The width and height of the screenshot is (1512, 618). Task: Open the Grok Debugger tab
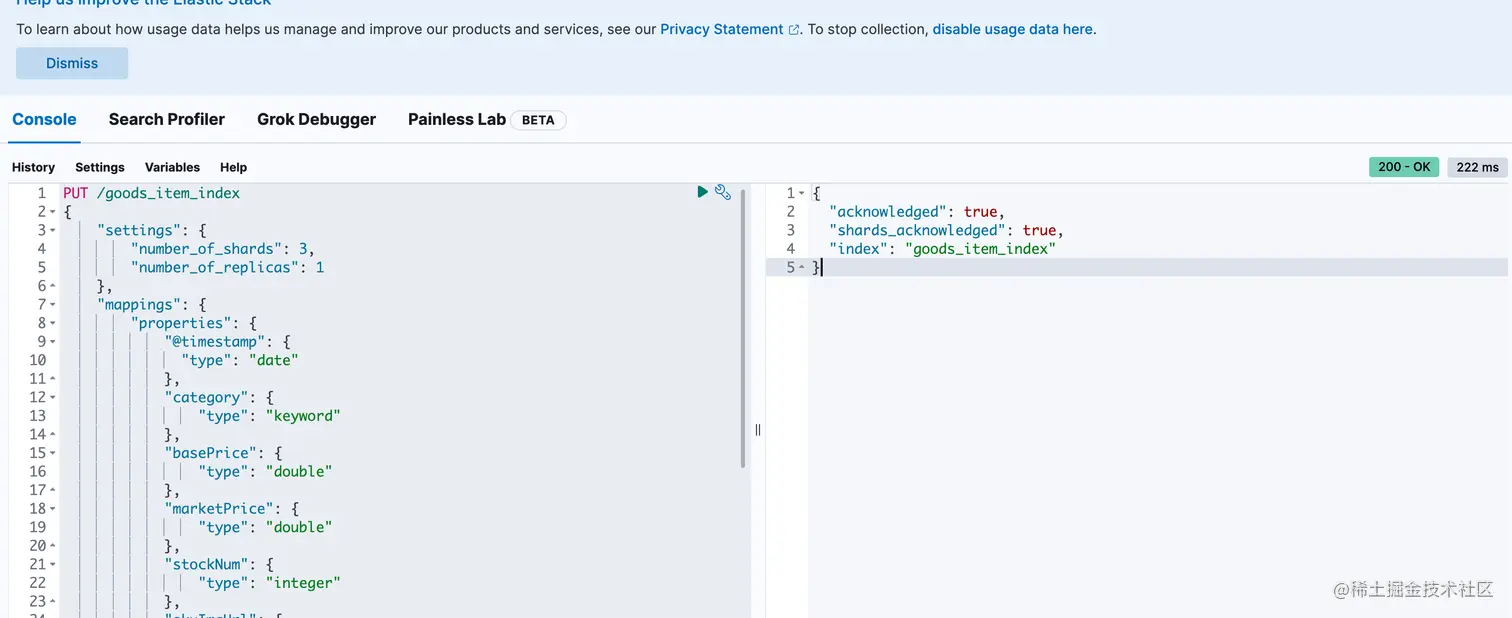(316, 119)
